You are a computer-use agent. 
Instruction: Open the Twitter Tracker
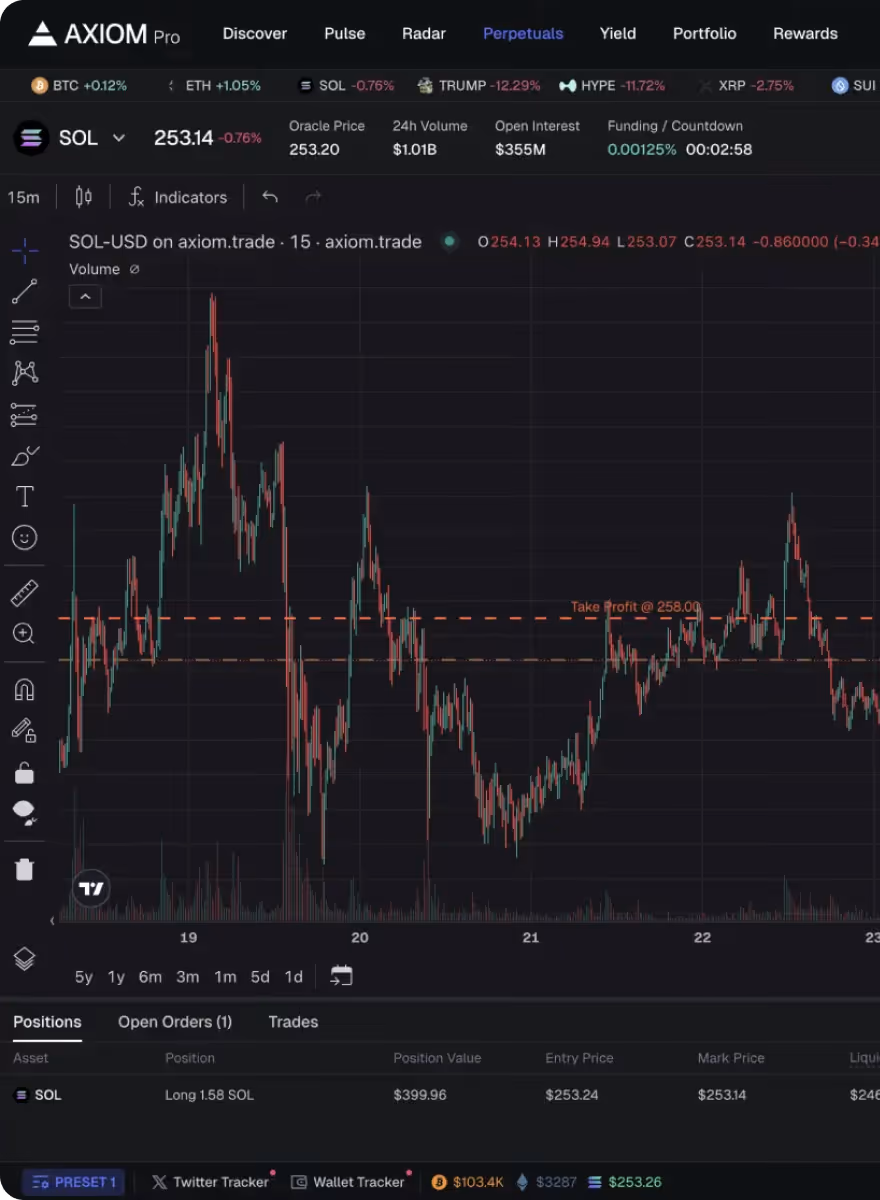tap(211, 1182)
